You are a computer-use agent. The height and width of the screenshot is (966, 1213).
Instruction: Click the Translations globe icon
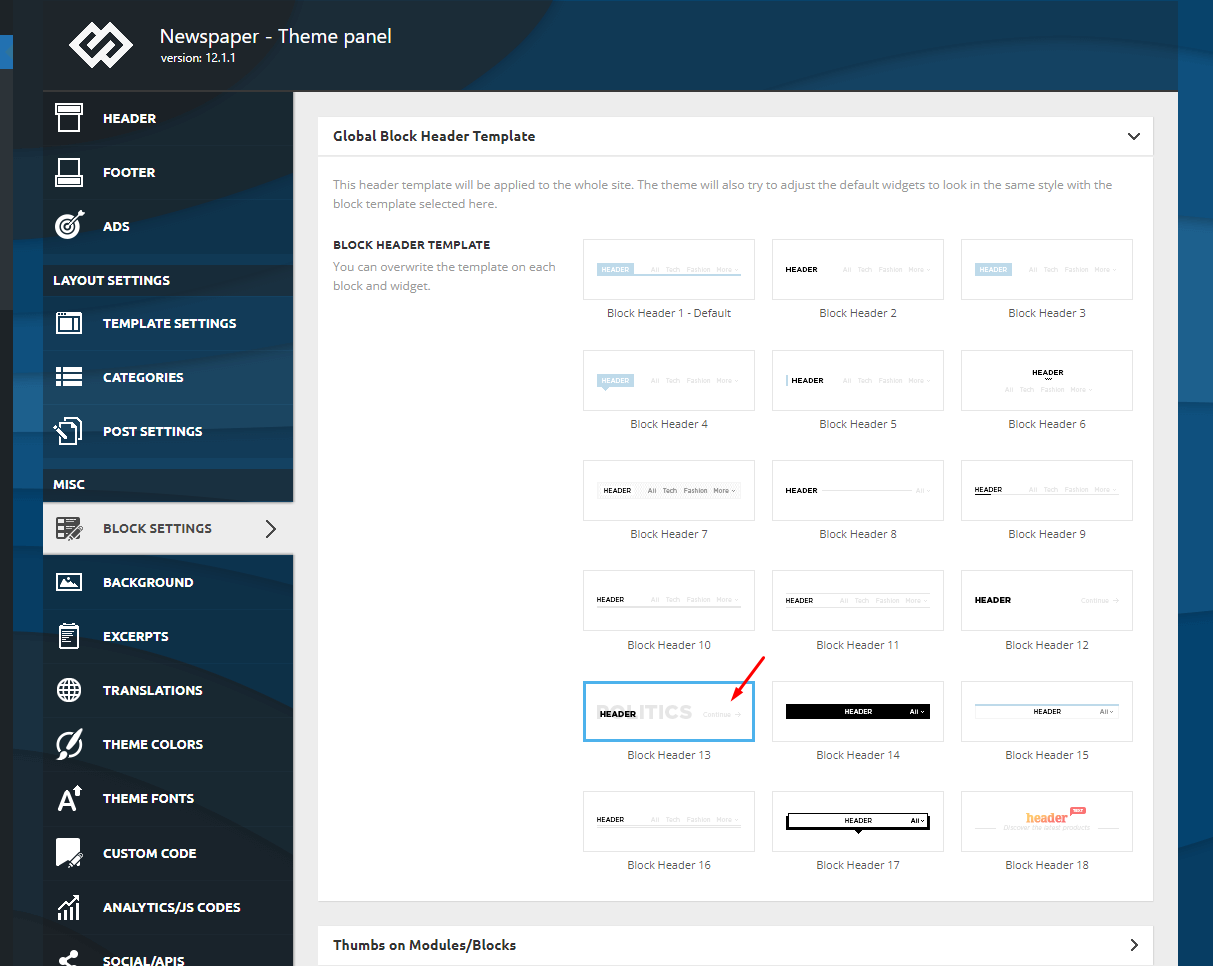(68, 690)
